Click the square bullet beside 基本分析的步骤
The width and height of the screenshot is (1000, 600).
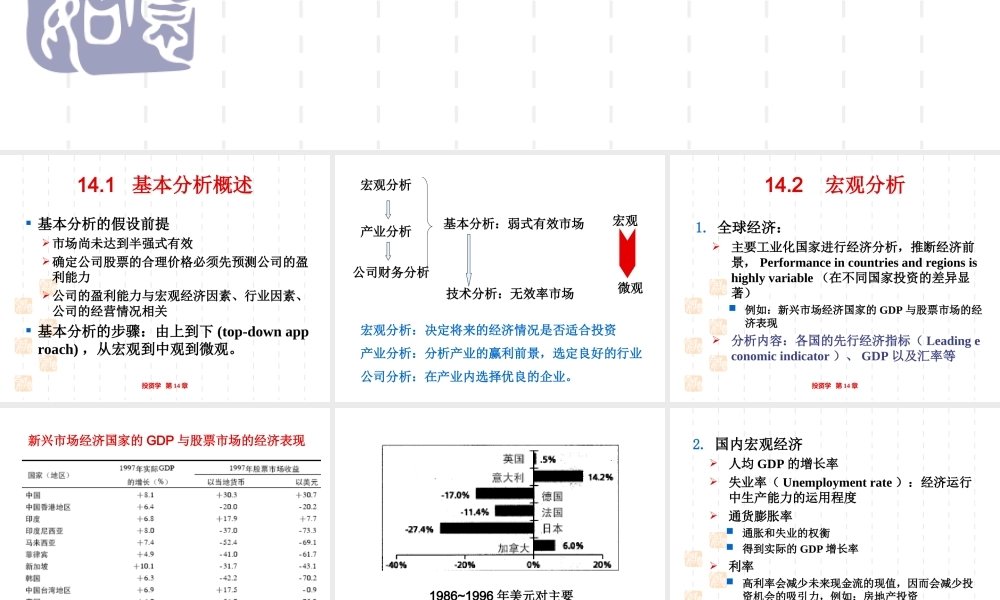tap(30, 331)
